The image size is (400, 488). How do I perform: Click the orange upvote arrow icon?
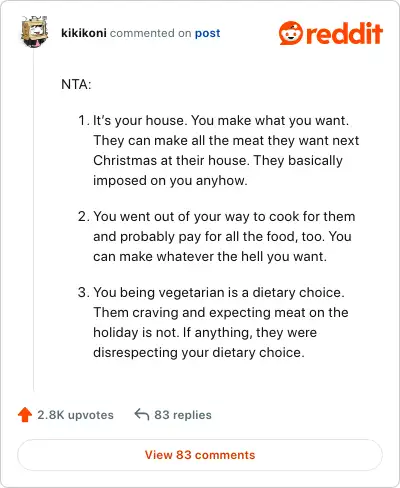point(25,415)
